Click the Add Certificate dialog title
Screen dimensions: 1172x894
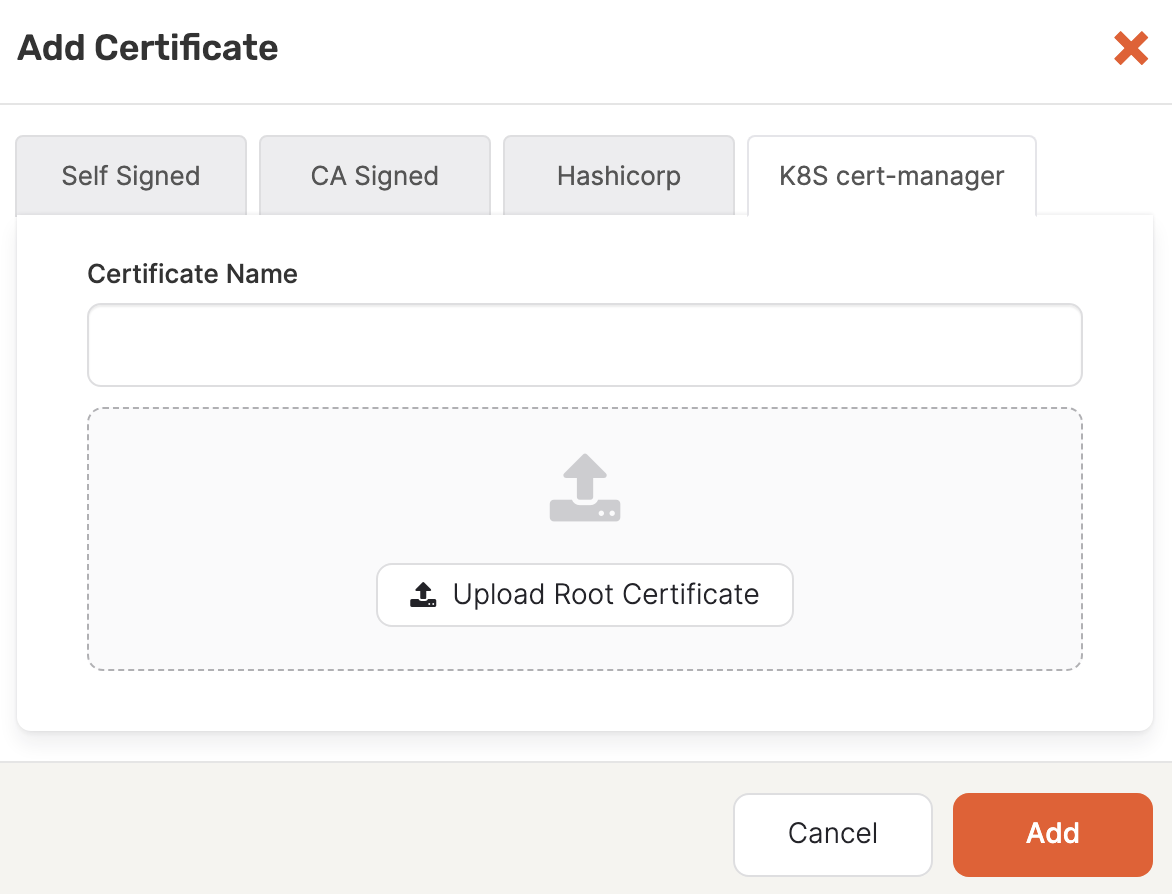click(x=146, y=48)
